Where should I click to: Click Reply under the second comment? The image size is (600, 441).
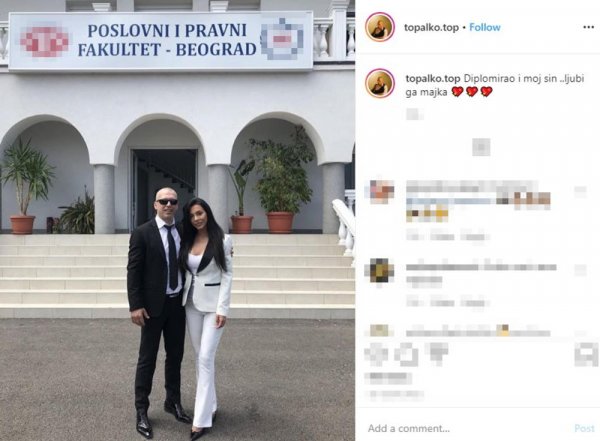click(474, 302)
